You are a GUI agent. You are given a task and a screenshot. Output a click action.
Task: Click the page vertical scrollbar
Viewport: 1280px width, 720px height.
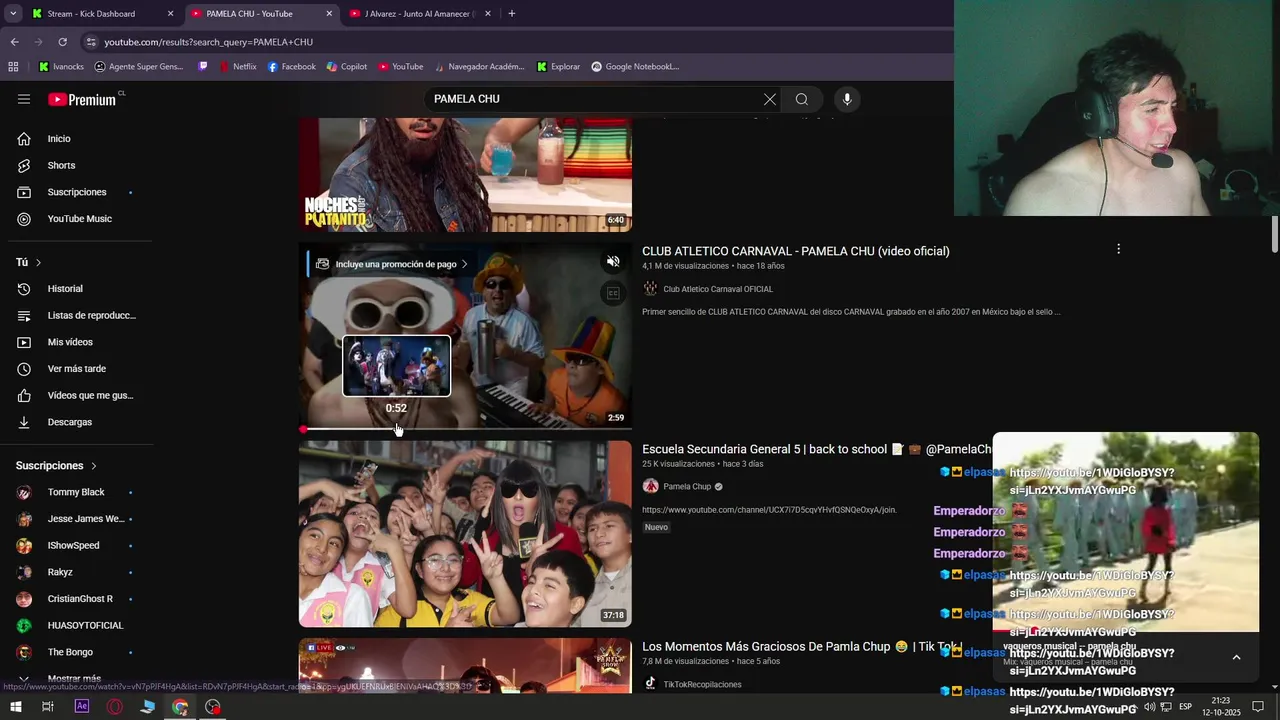pyautogui.click(x=1275, y=235)
